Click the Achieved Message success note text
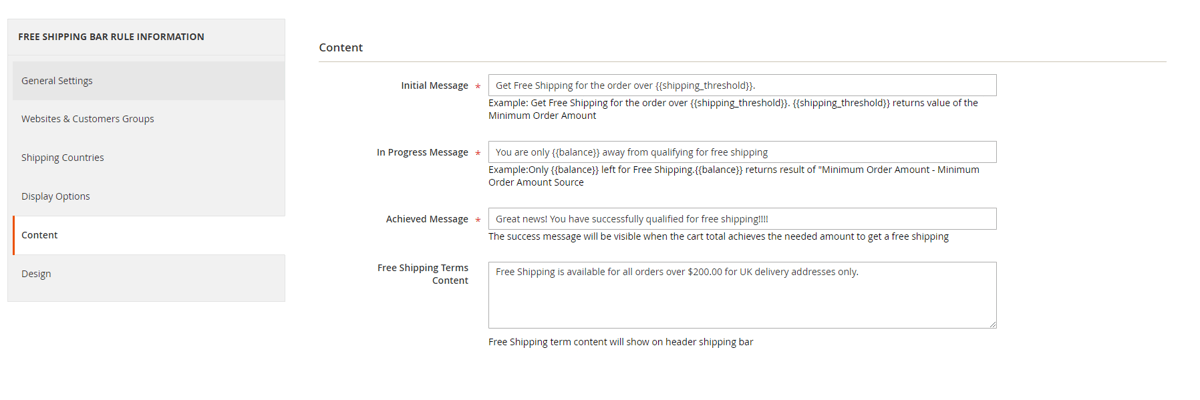The width and height of the screenshot is (1200, 400). 718,237
